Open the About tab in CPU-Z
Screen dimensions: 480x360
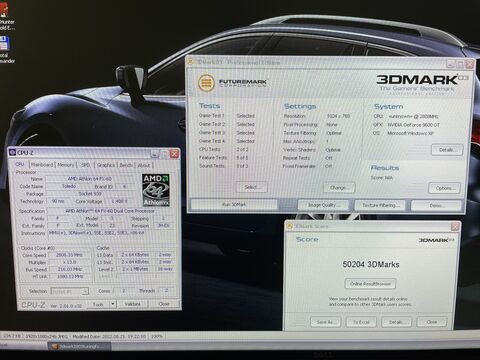144,165
